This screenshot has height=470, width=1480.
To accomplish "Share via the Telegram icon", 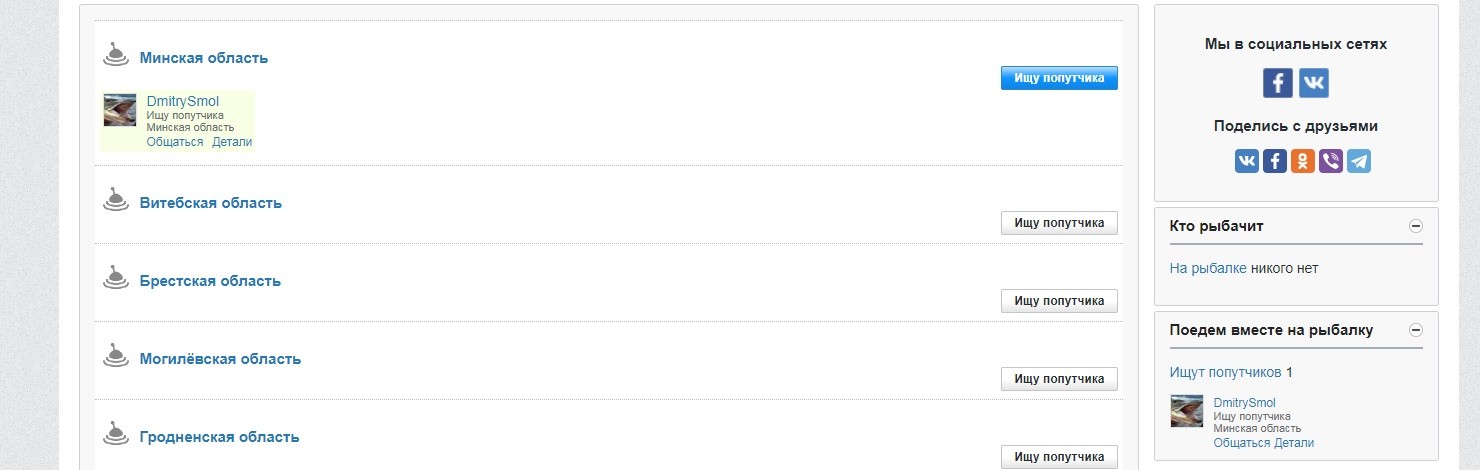I will pos(1359,161).
